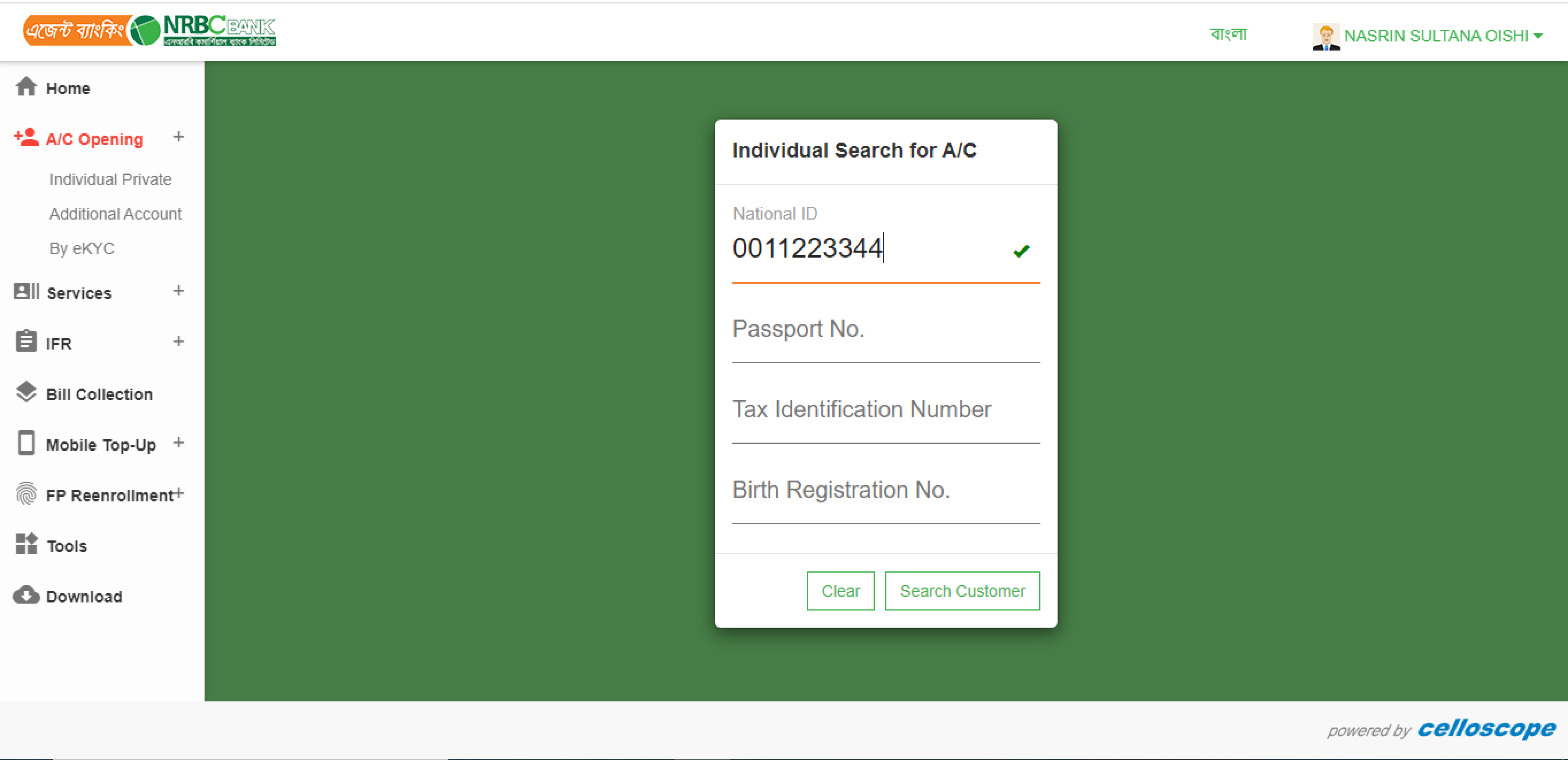
Task: Expand the IFR plus expander
Action: [x=178, y=341]
